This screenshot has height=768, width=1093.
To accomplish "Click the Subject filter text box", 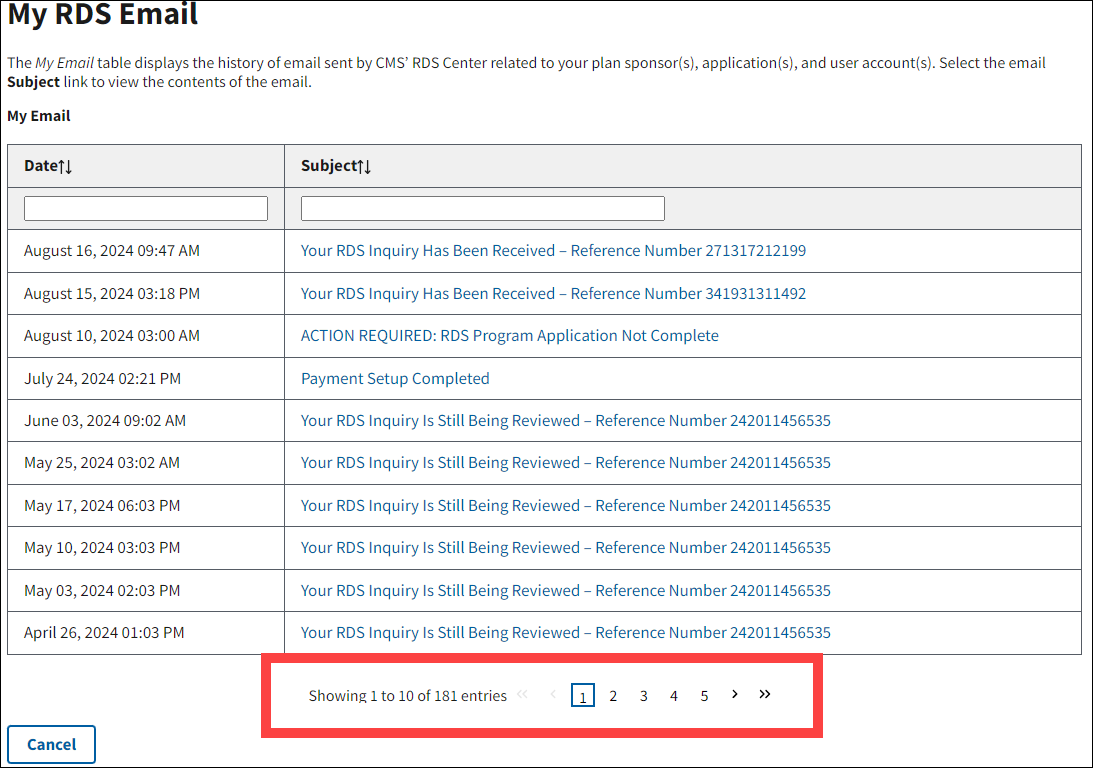I will [482, 208].
